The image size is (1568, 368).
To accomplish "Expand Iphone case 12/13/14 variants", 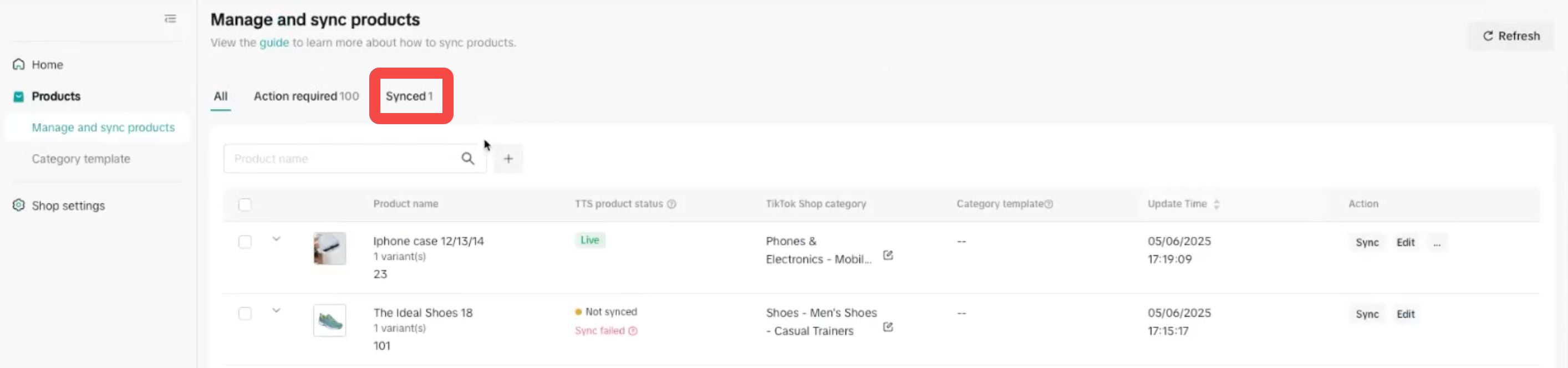I will [276, 239].
